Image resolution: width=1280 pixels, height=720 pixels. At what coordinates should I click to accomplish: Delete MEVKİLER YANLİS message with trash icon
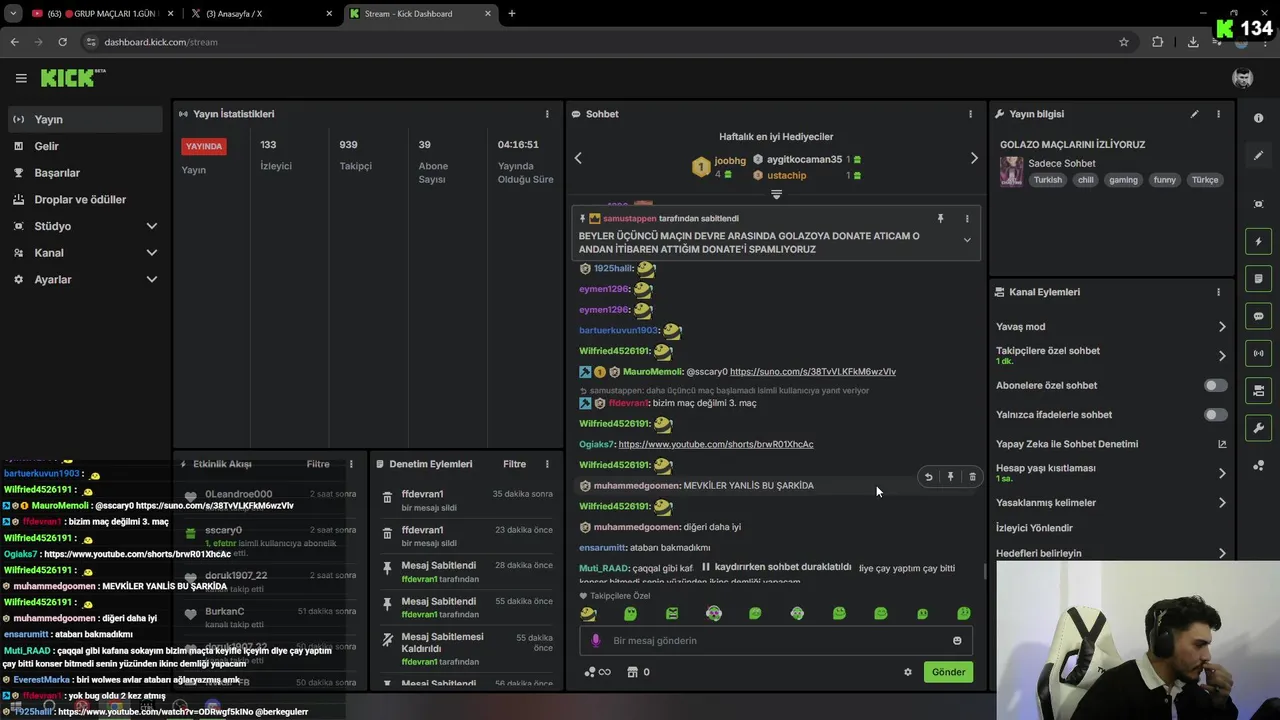(x=972, y=477)
